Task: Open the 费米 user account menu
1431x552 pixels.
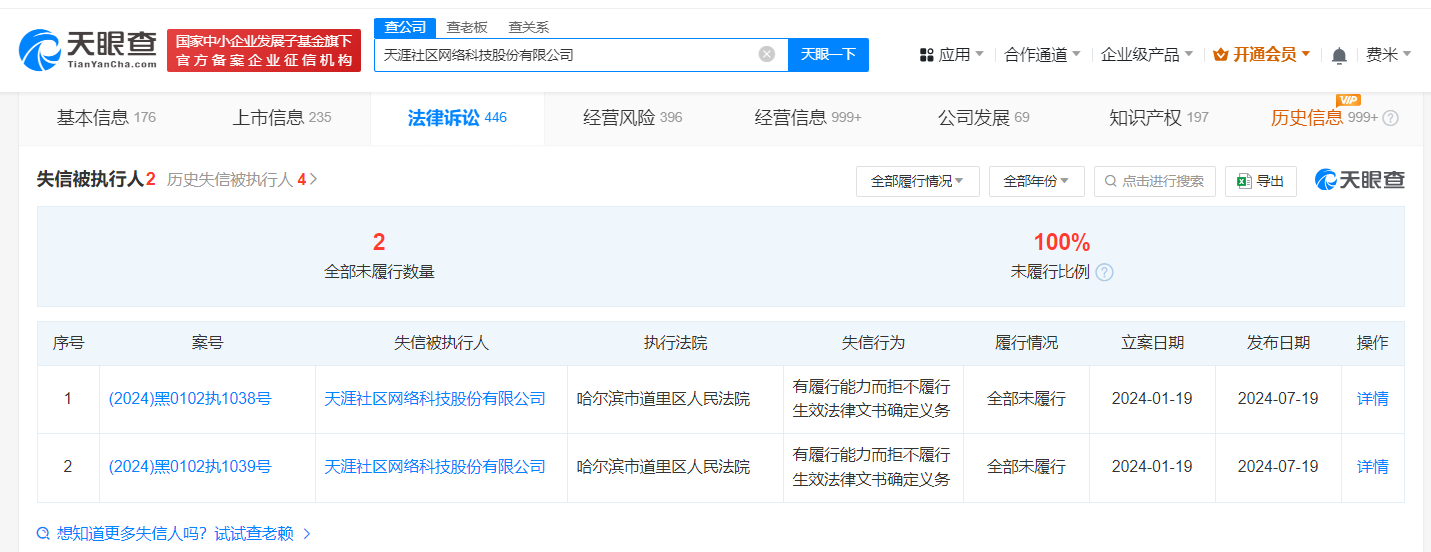Action: [x=1388, y=55]
